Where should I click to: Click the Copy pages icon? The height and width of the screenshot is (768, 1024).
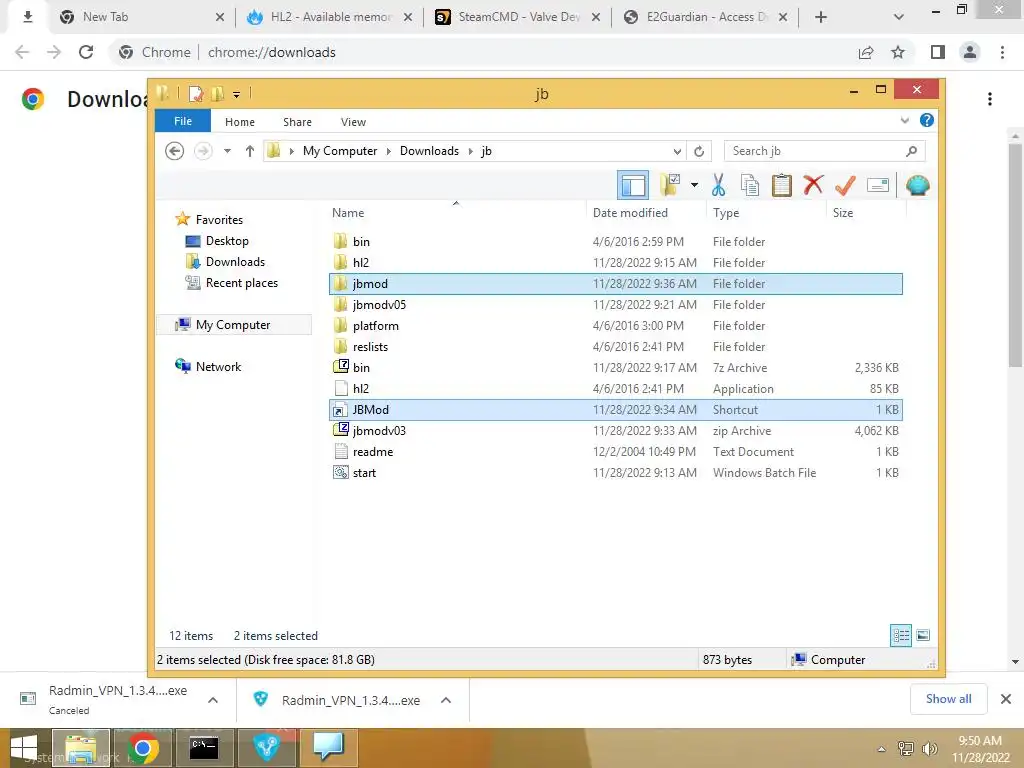coord(750,185)
